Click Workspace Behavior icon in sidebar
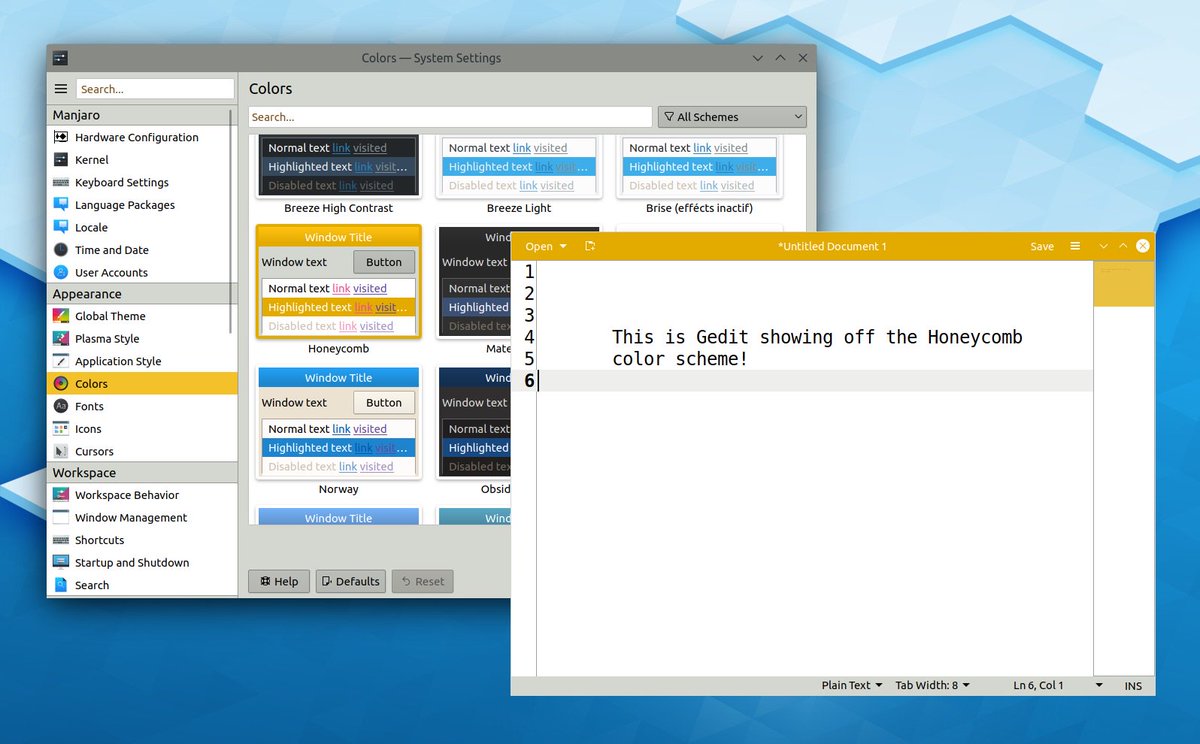 click(x=61, y=495)
